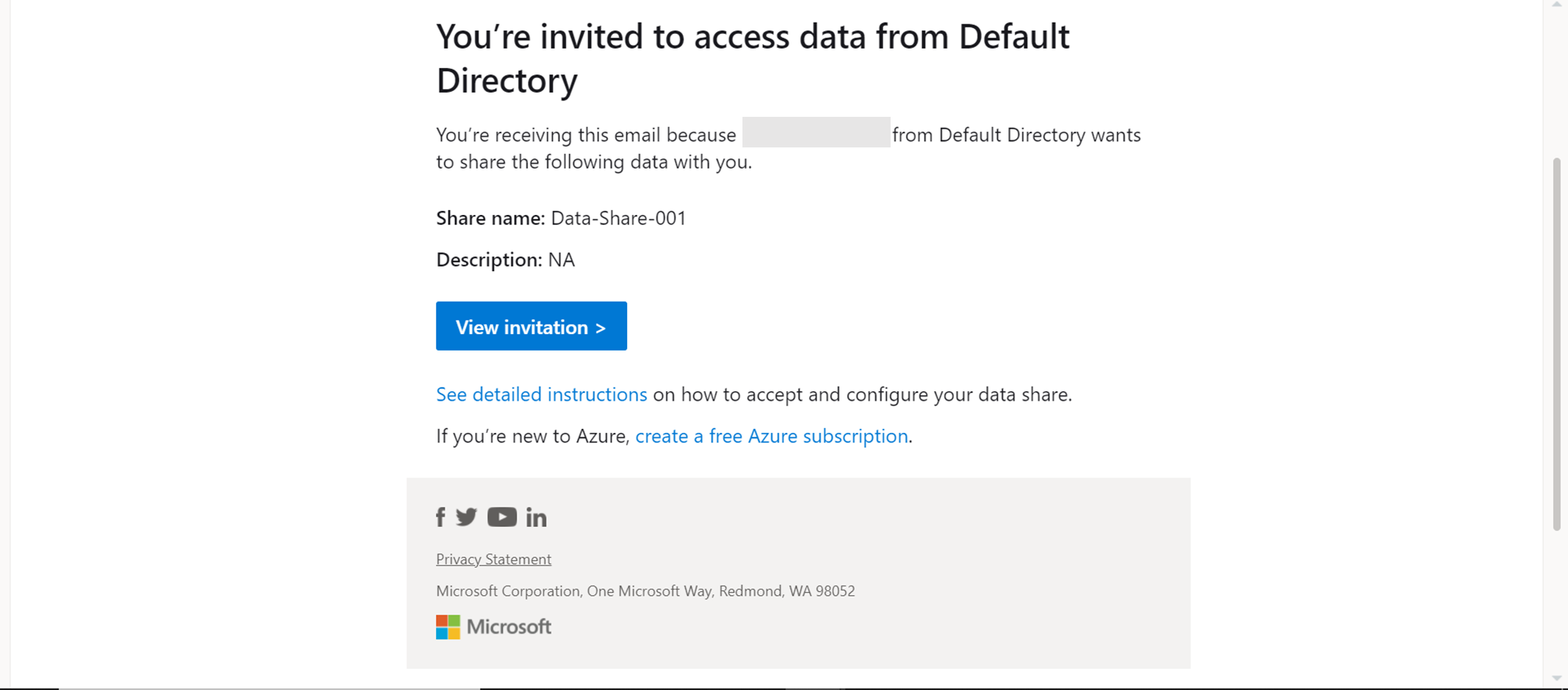Click the Share name label

[490, 218]
